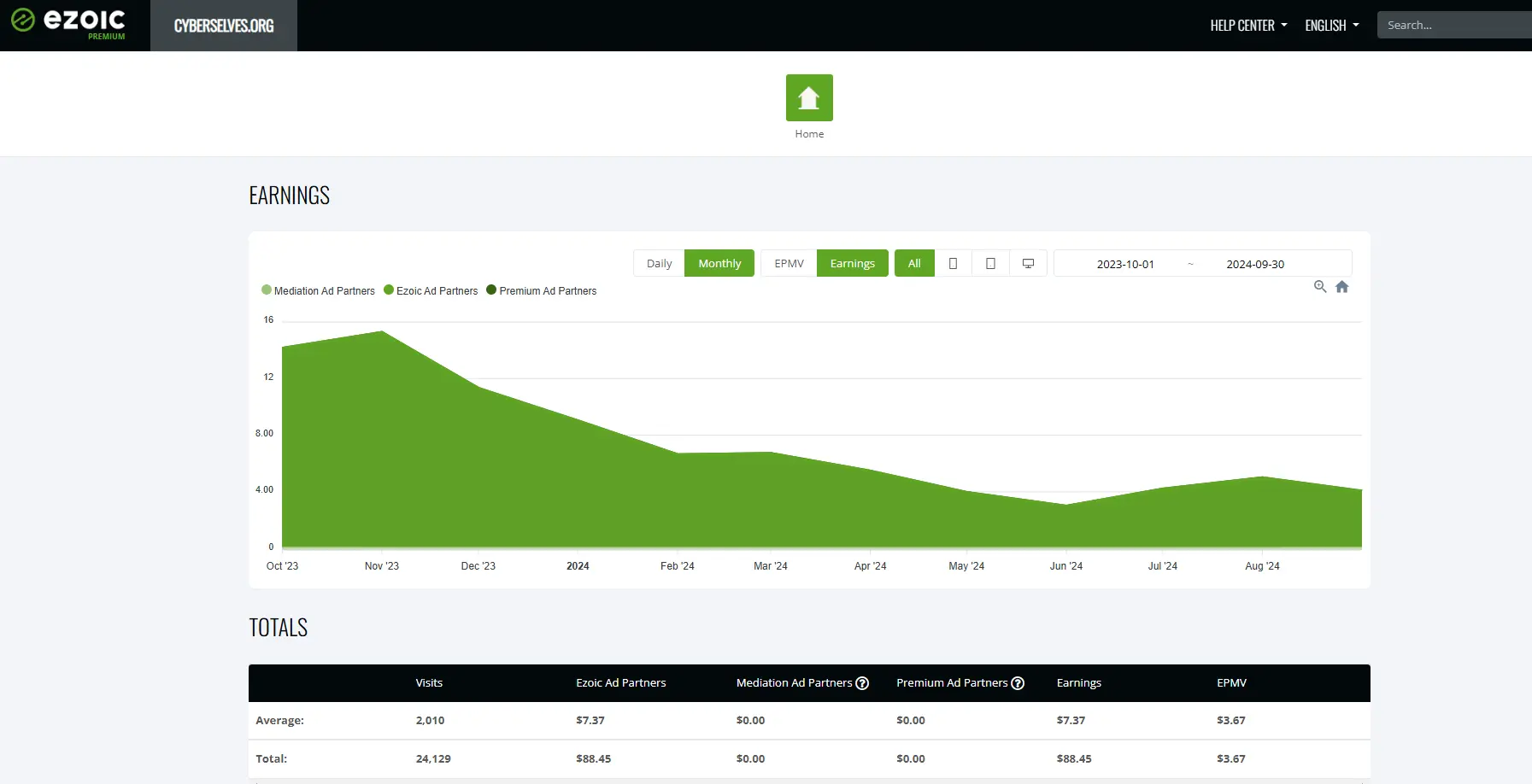Expand the Help Center dropdown
This screenshot has height=784, width=1532.
point(1248,26)
